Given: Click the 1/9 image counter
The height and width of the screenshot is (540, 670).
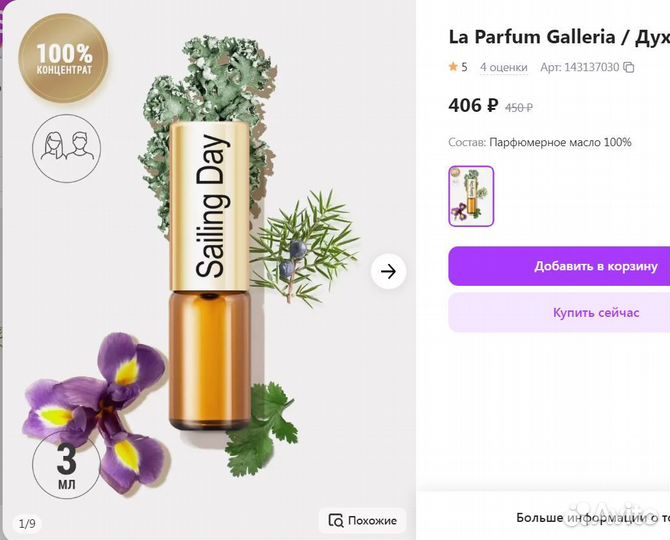Looking at the screenshot, I should point(27,523).
